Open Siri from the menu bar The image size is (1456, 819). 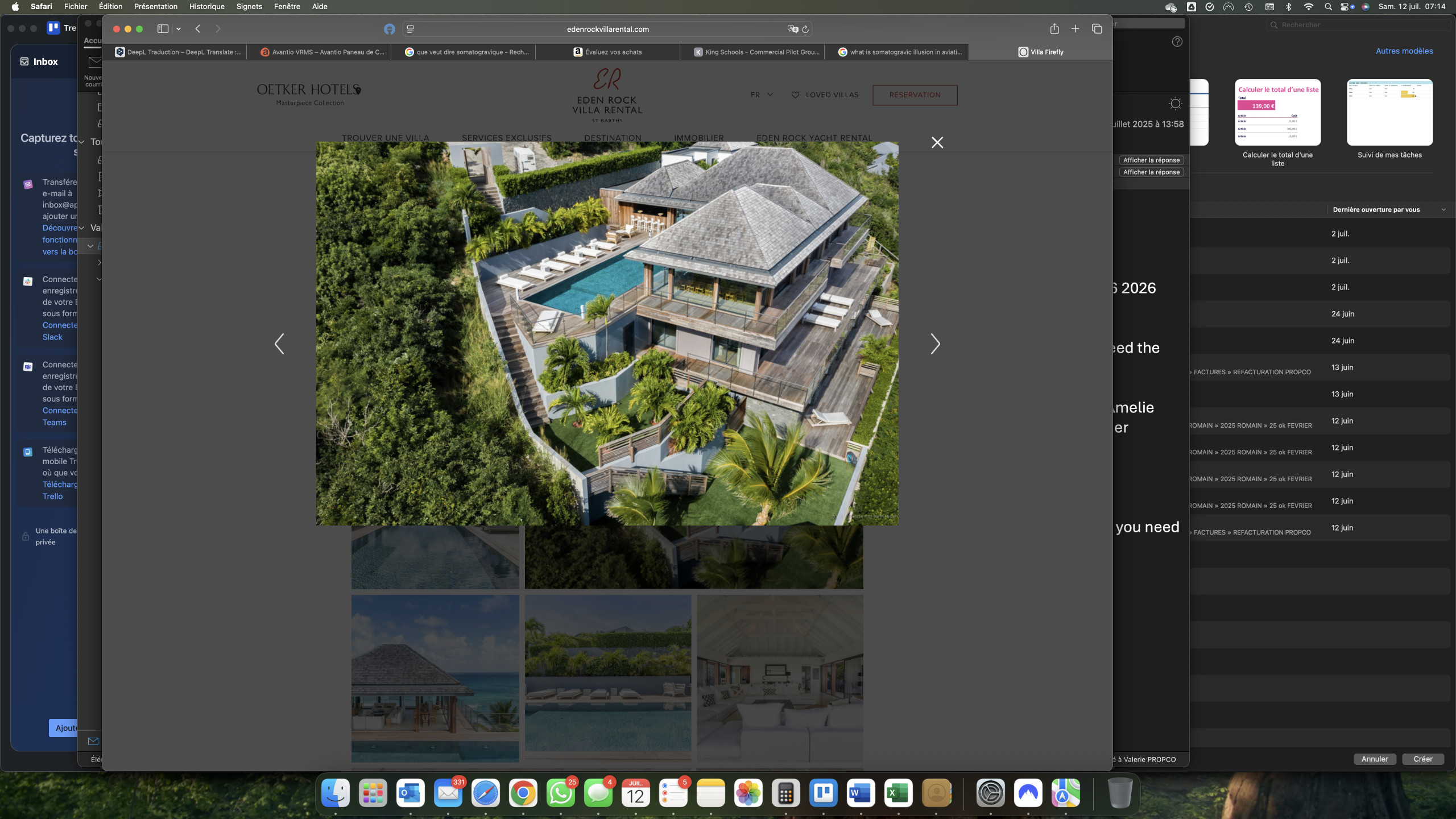click(x=1366, y=7)
